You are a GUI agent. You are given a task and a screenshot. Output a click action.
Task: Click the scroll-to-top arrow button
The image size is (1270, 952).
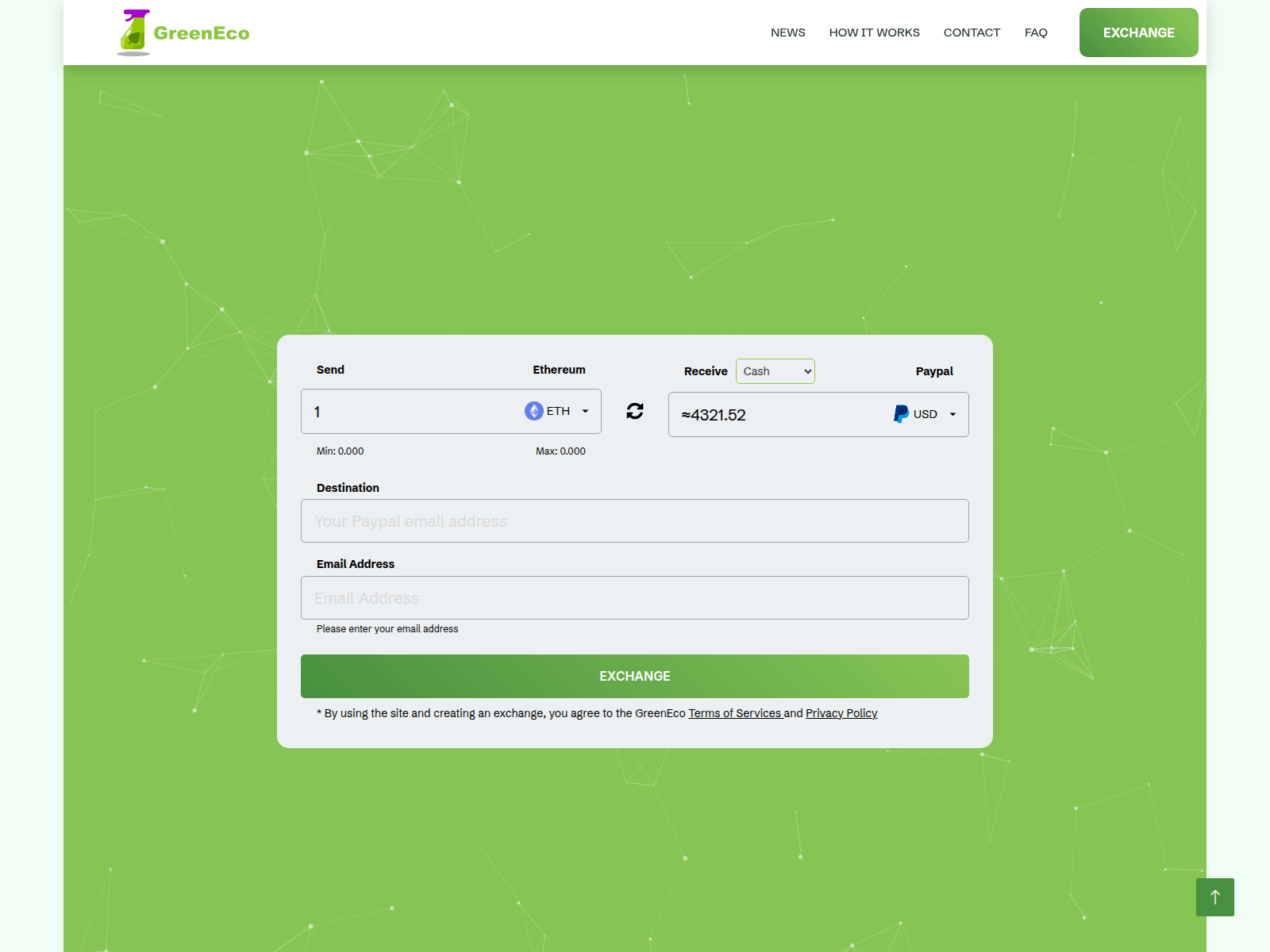click(1214, 897)
